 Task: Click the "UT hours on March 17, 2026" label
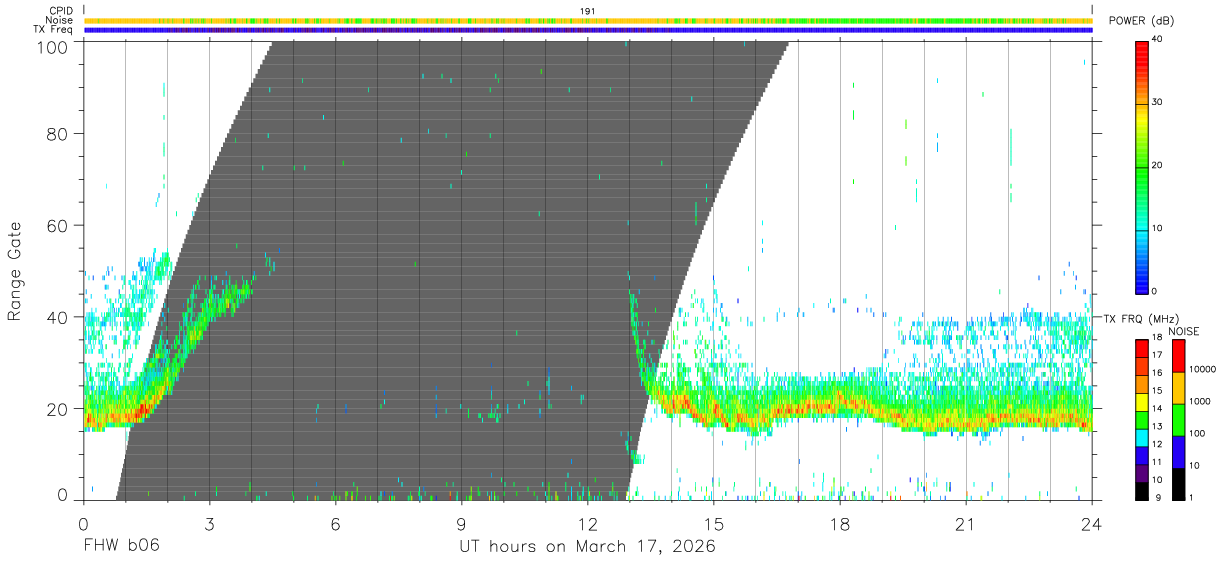(x=587, y=548)
